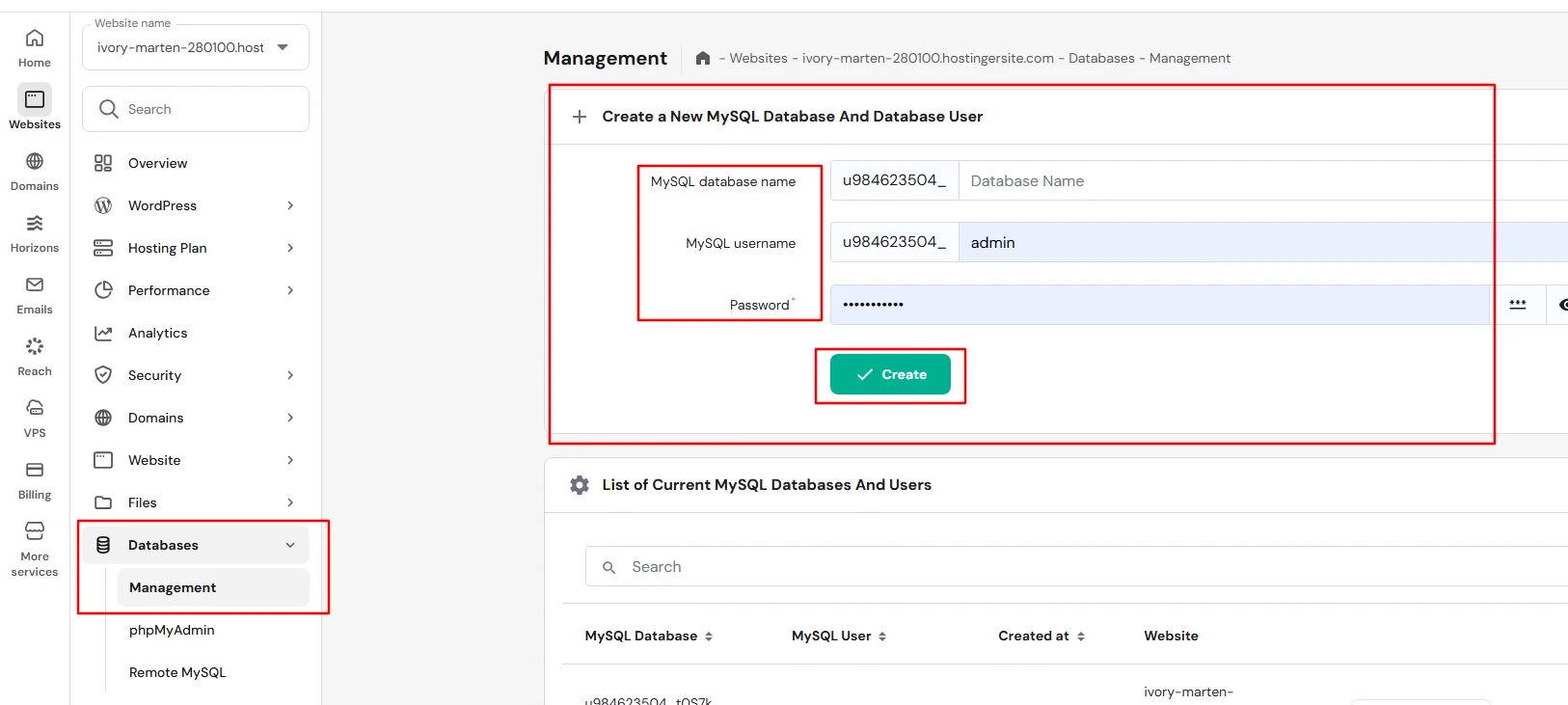Open the Reach section icon
1568x705 pixels.
point(35,346)
